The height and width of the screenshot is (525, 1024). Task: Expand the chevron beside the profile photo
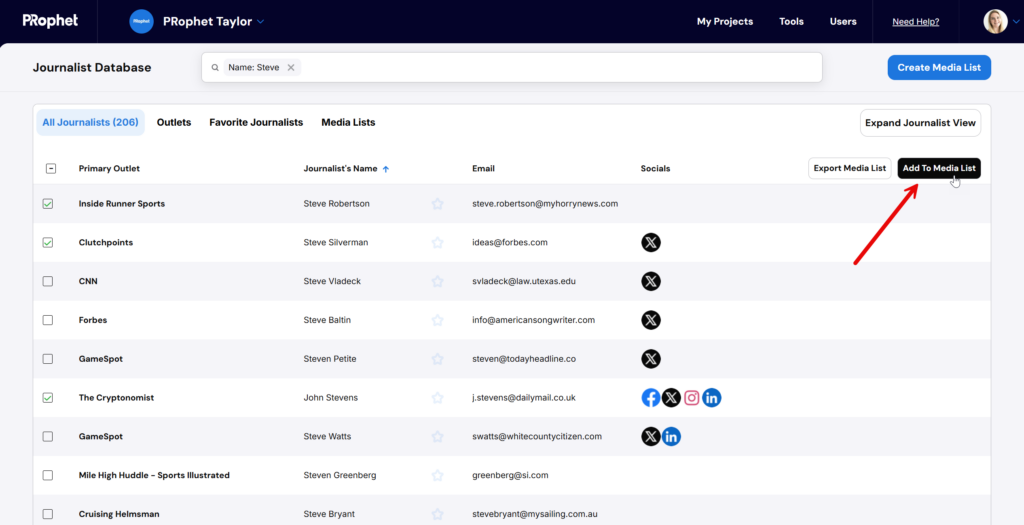1015,22
